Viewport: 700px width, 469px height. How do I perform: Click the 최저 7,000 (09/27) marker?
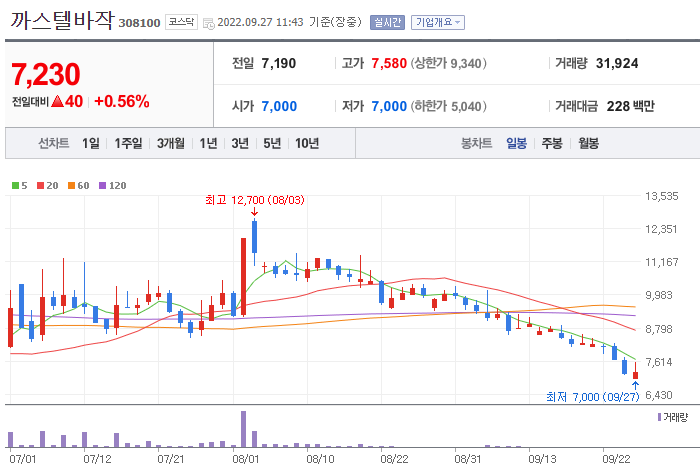(x=592, y=397)
